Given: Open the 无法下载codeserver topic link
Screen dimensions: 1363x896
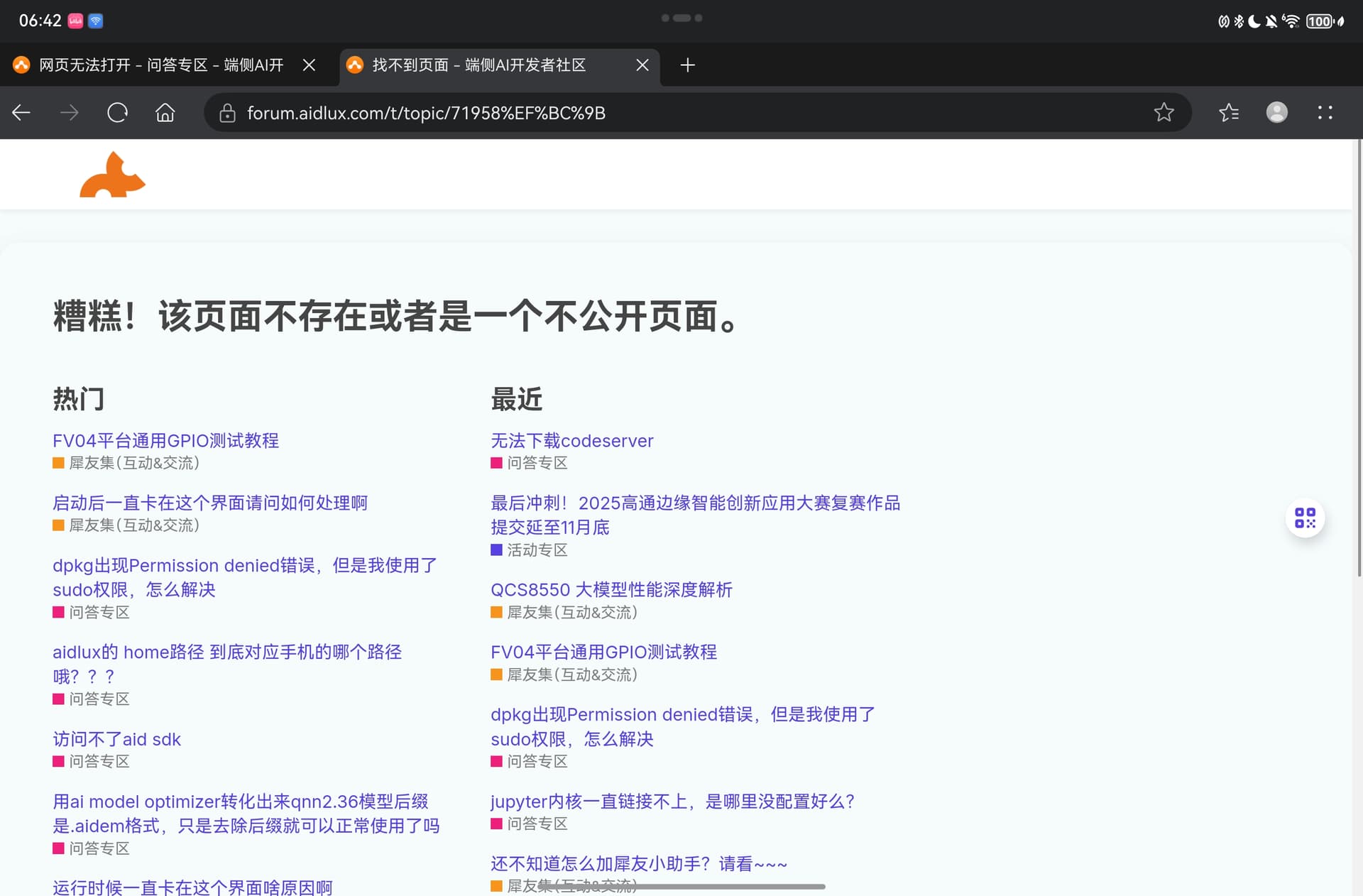Looking at the screenshot, I should tap(571, 441).
